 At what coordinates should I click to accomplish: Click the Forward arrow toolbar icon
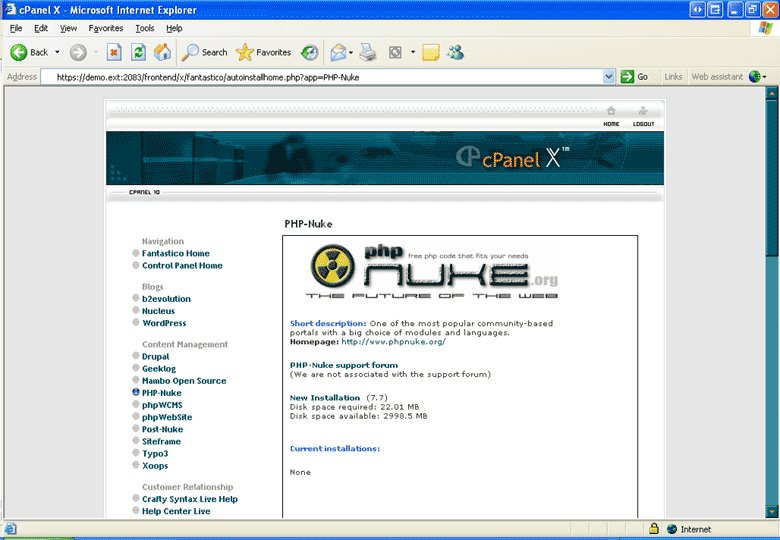point(78,52)
